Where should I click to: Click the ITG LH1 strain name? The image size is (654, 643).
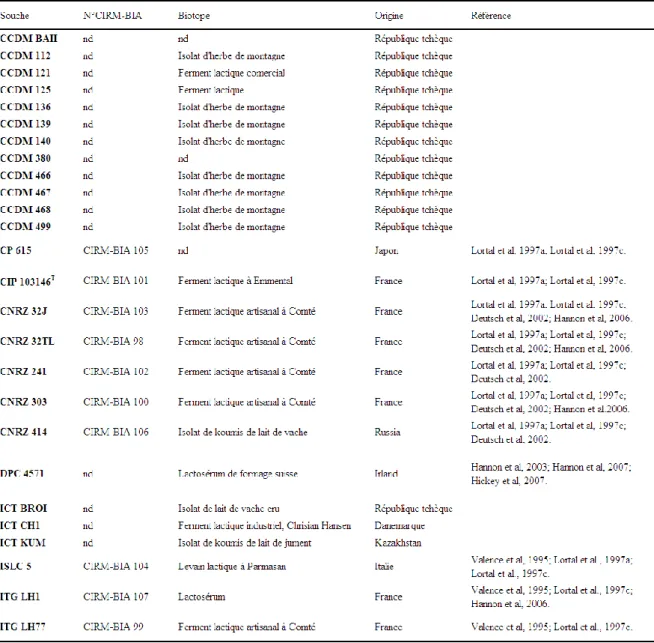pos(20,596)
